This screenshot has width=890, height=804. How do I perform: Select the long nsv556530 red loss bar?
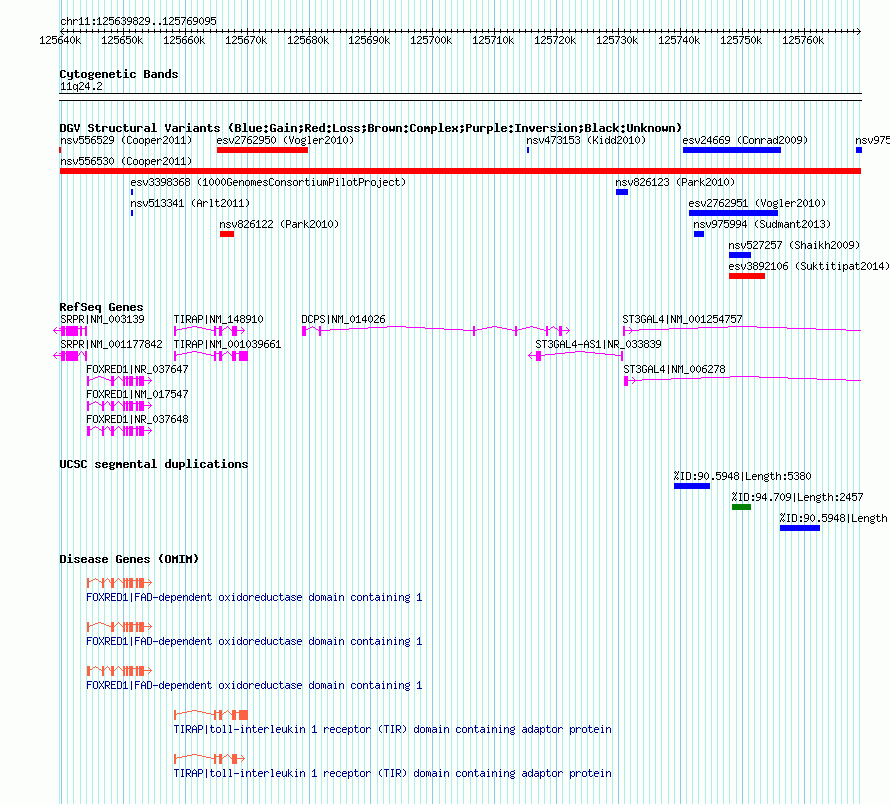(460, 171)
